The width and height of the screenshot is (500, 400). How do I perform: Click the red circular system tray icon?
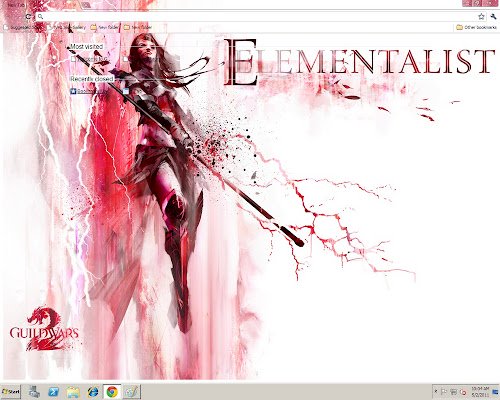click(x=463, y=392)
